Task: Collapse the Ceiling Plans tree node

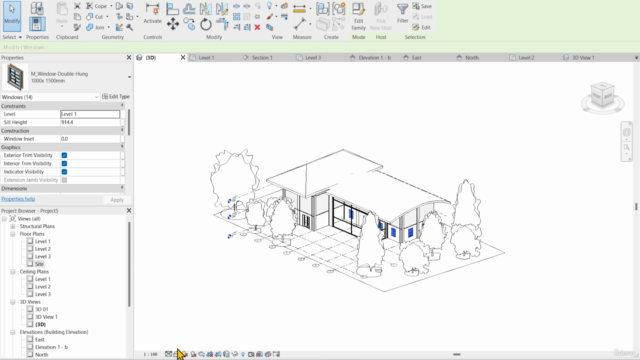Action: point(13,271)
